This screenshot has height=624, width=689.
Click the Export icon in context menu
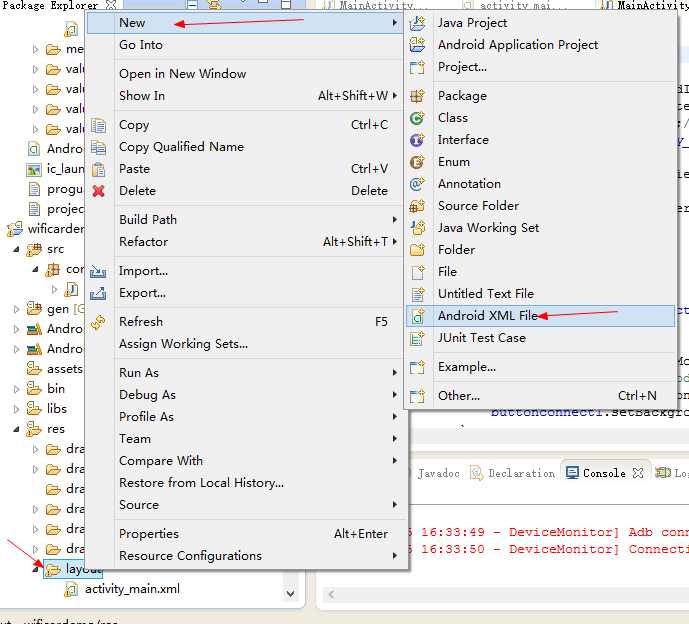point(98,293)
